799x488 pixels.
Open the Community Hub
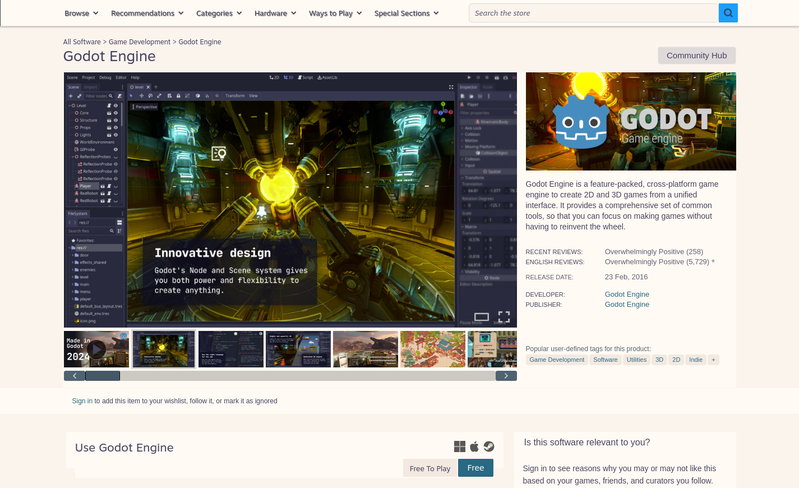697,56
